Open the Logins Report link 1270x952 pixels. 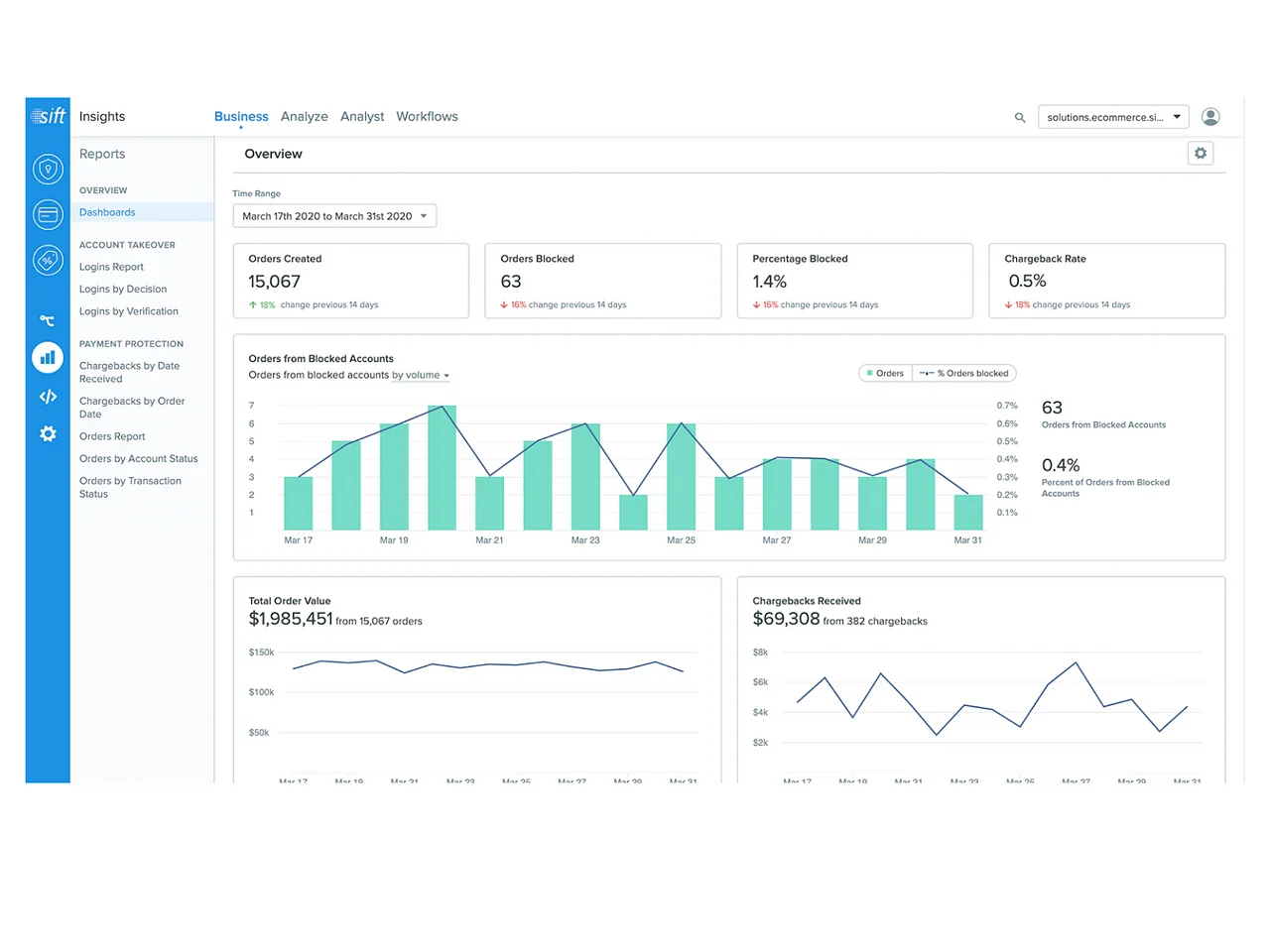click(x=111, y=267)
